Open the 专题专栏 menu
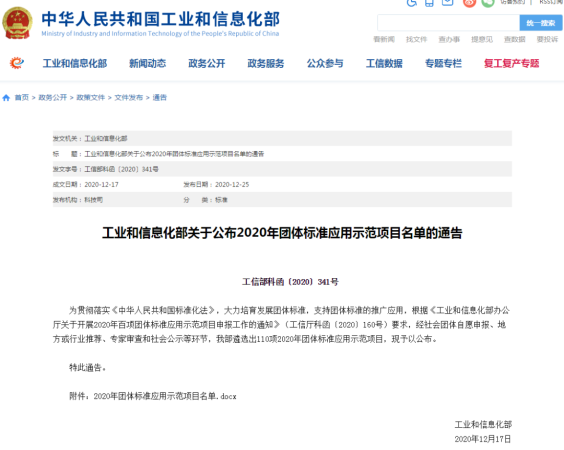The height and width of the screenshot is (450, 564). click(x=443, y=63)
